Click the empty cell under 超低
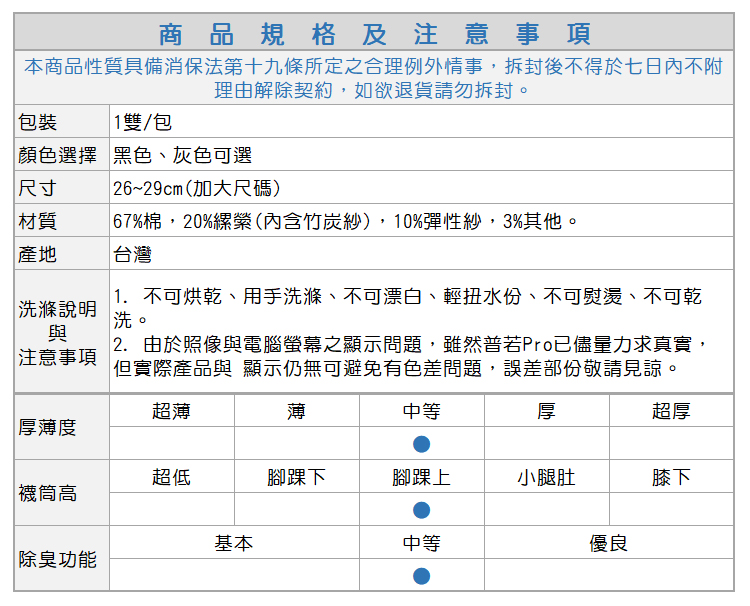This screenshot has height=606, width=750. point(171,510)
